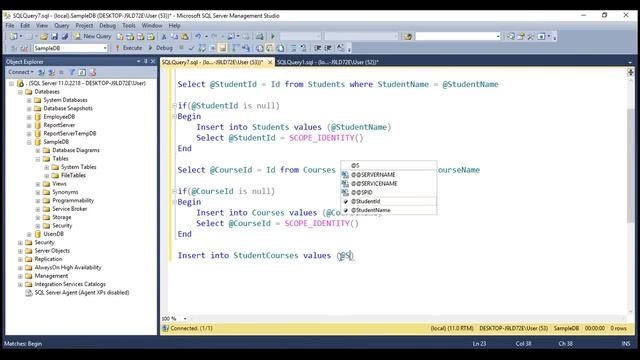Switch to the SQLQuery1.sql tab
This screenshot has width=640, height=360.
pos(328,62)
